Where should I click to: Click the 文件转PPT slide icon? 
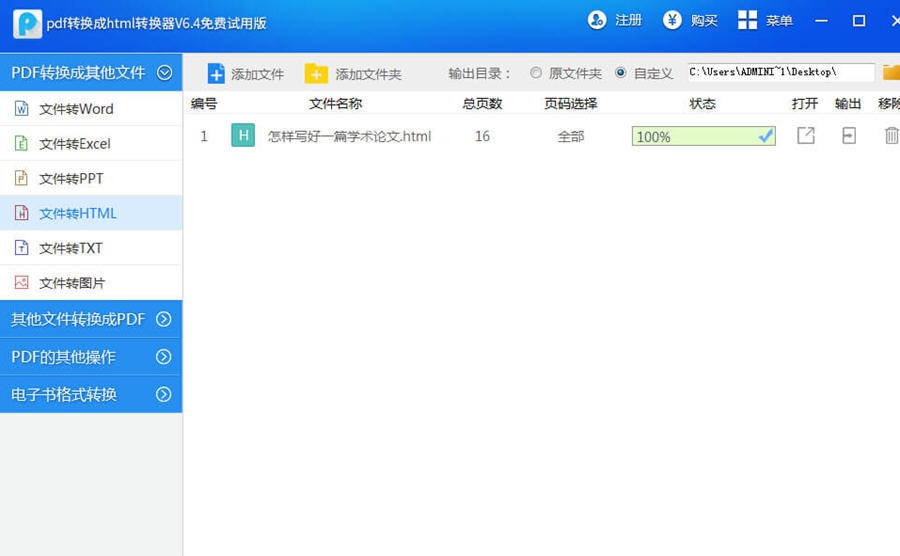(x=21, y=178)
